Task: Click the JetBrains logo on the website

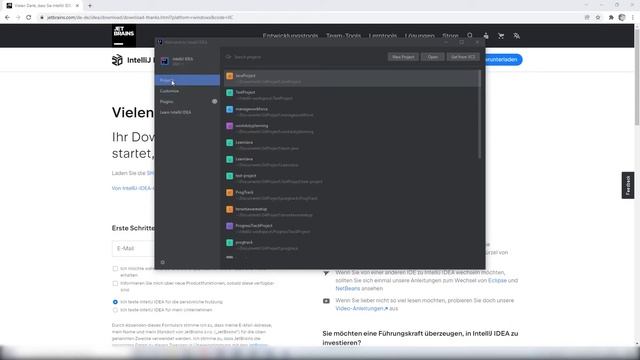Action: 124,36
